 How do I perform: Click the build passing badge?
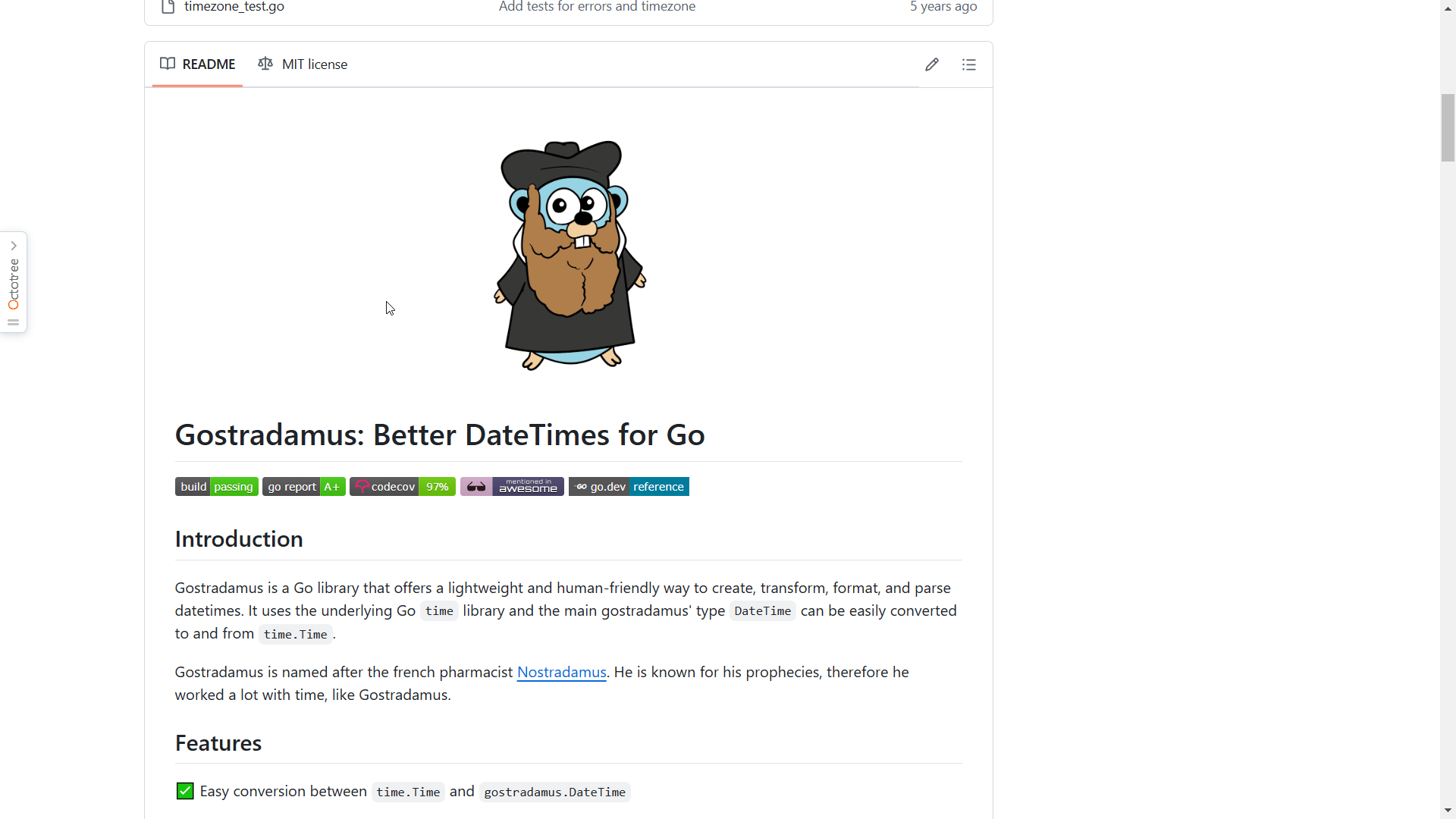click(216, 487)
